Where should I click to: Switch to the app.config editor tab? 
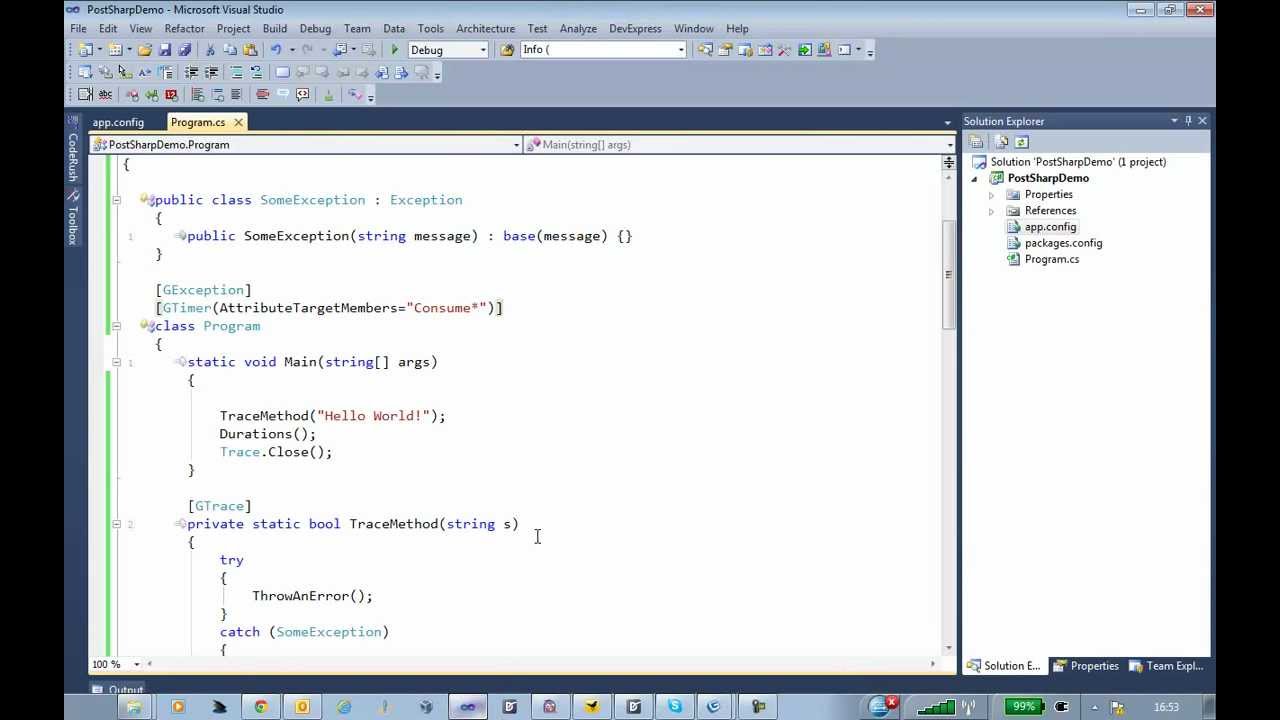(118, 122)
